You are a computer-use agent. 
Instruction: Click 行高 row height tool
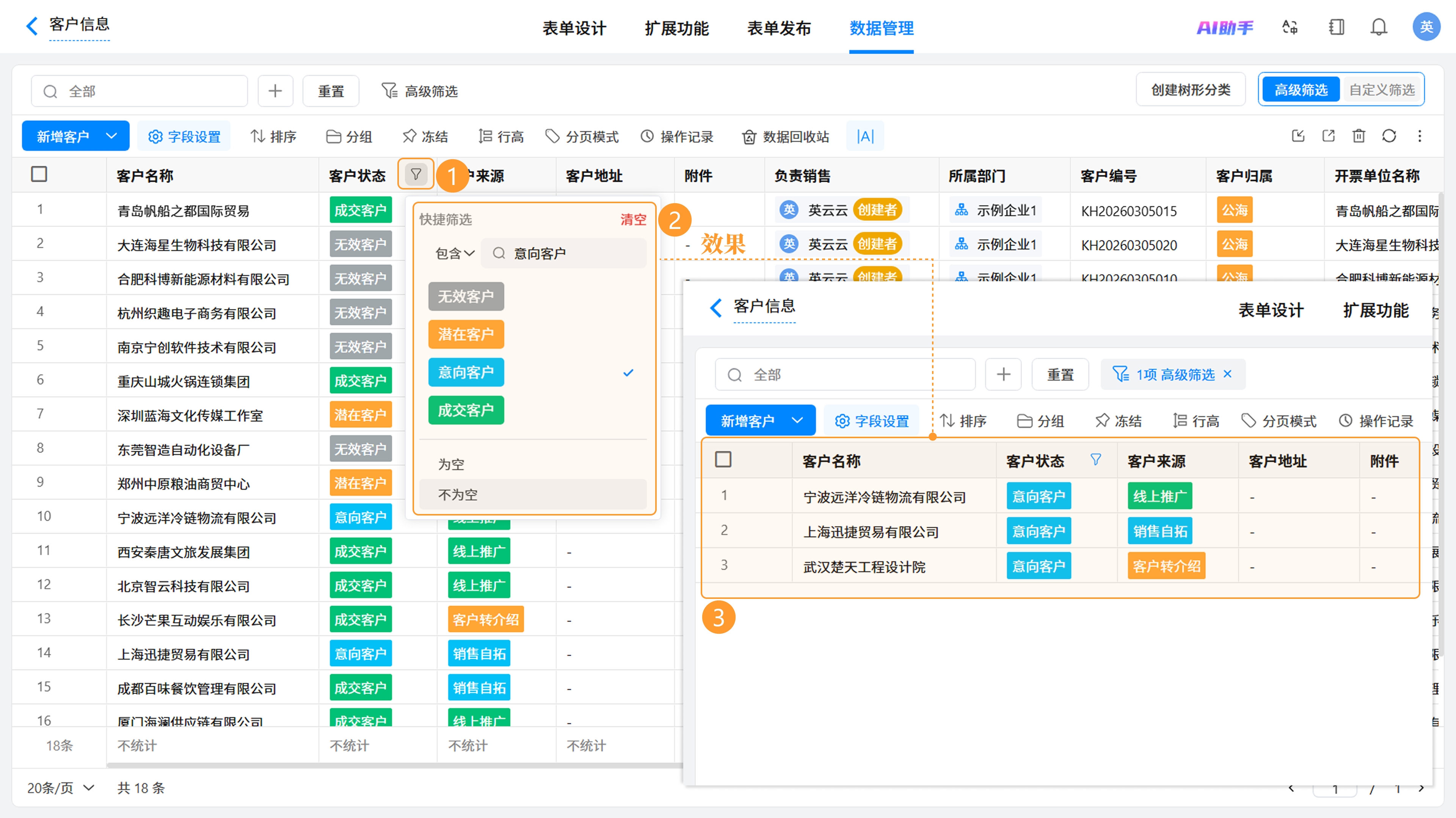[x=501, y=136]
